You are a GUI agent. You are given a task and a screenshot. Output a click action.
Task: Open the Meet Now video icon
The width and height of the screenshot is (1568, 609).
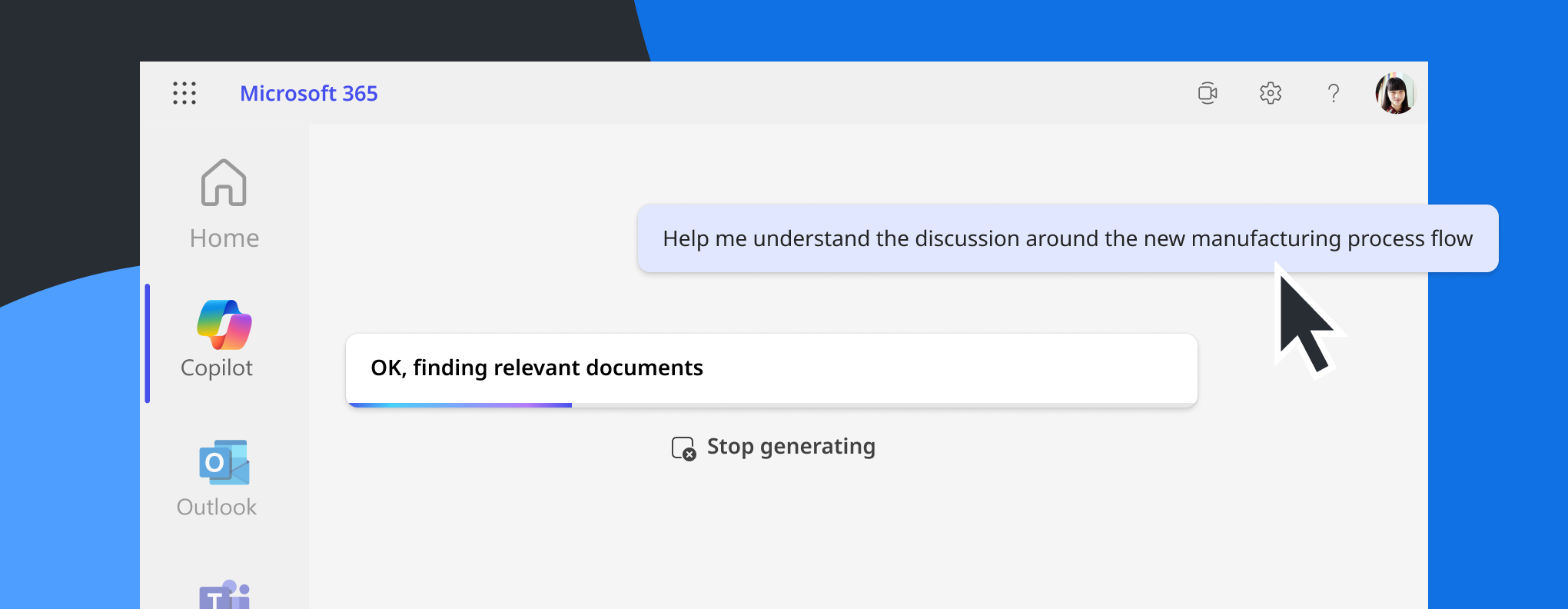(1208, 93)
